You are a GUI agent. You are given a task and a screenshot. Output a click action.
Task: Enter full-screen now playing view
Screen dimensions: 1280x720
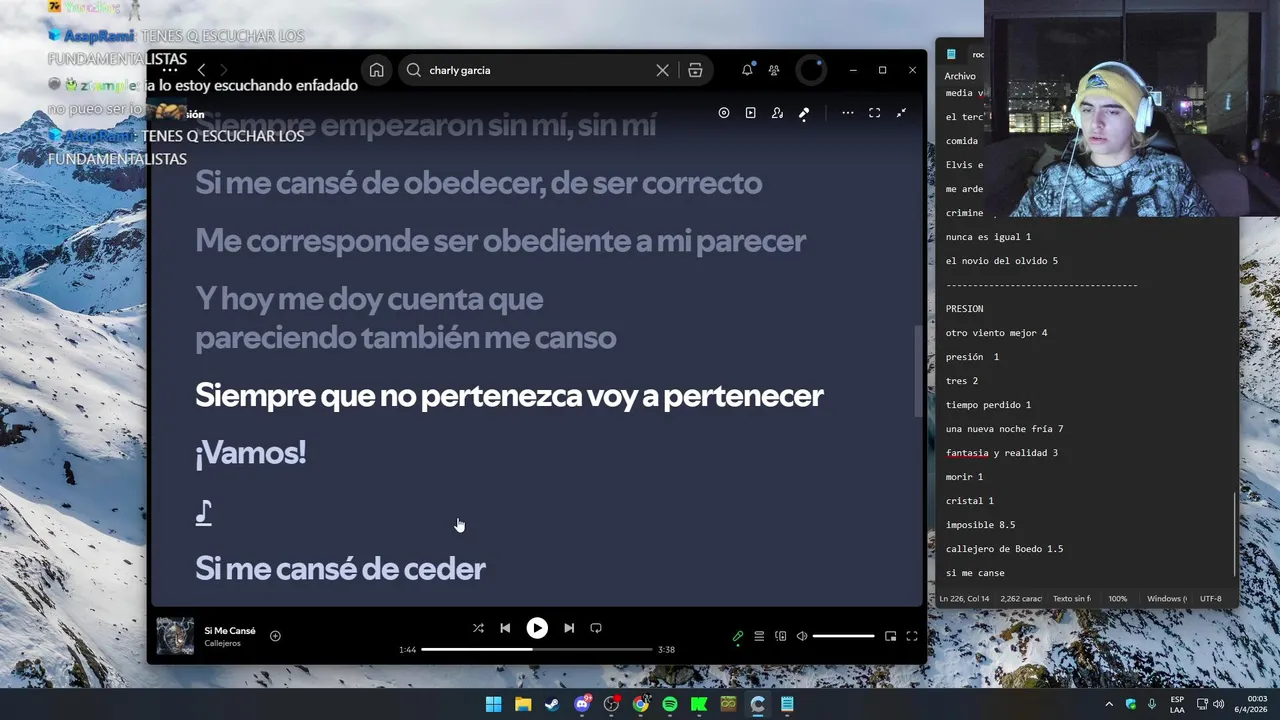[912, 636]
